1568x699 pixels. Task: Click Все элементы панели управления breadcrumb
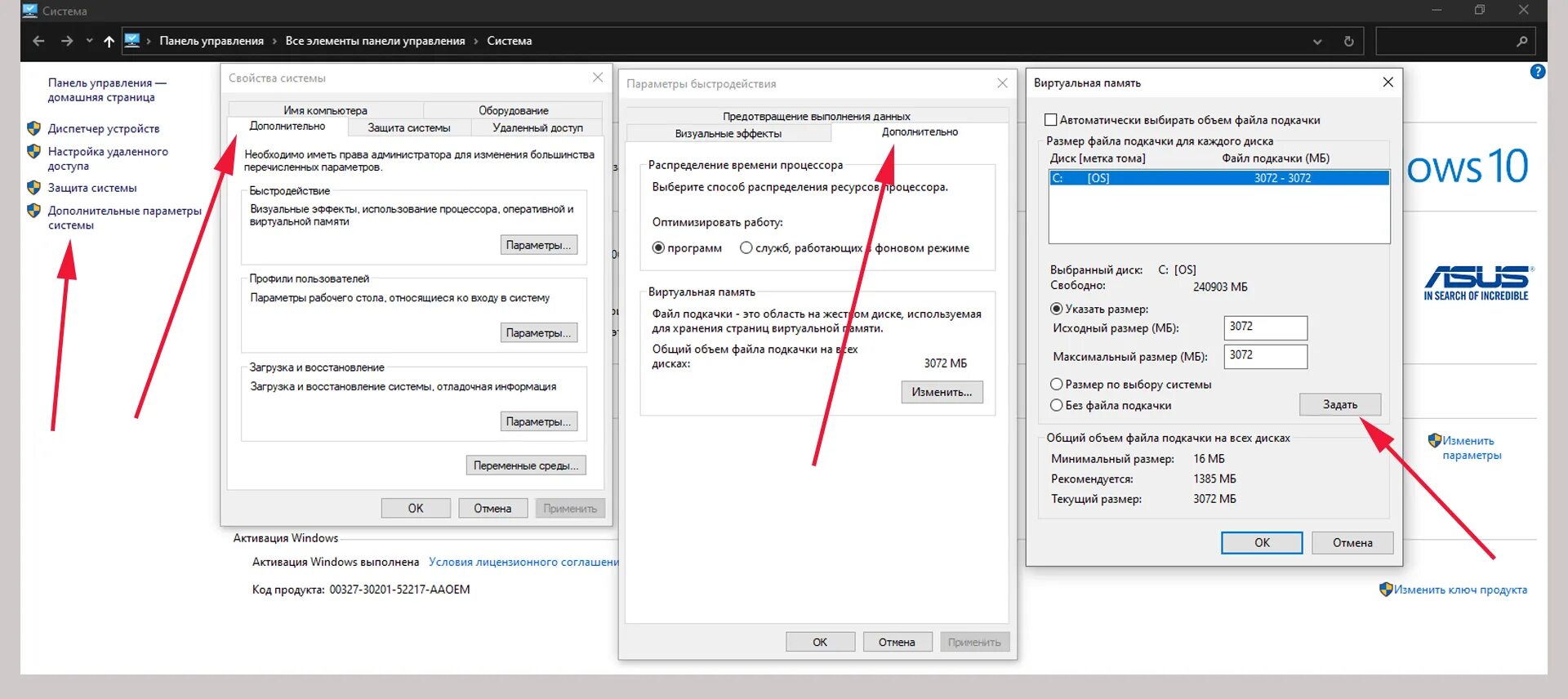click(375, 41)
